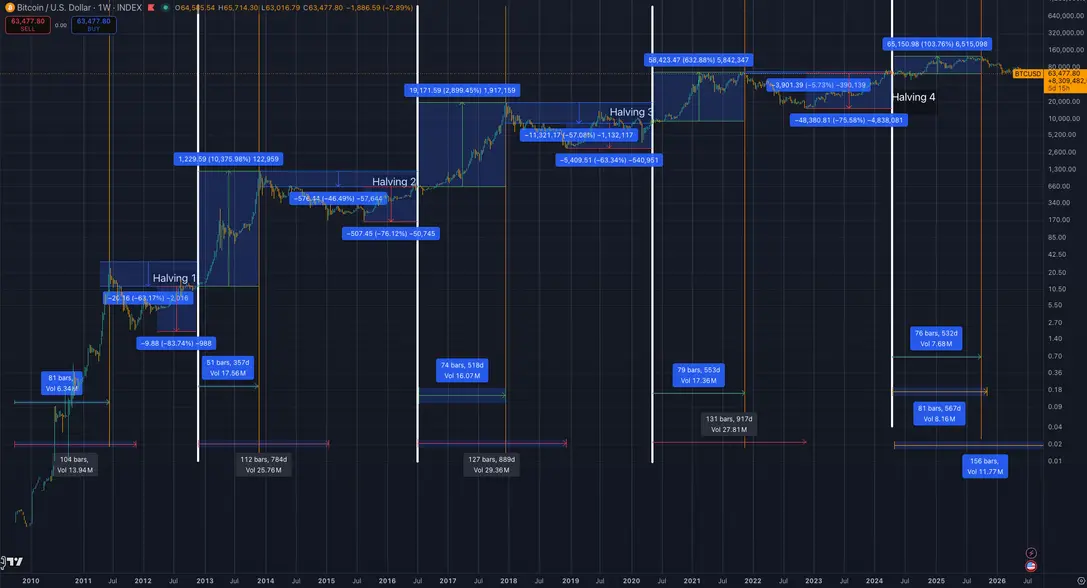The width and height of the screenshot is (1087, 588).
Task: Click the orange Bitcoin symbol logo
Action: tap(10, 8)
